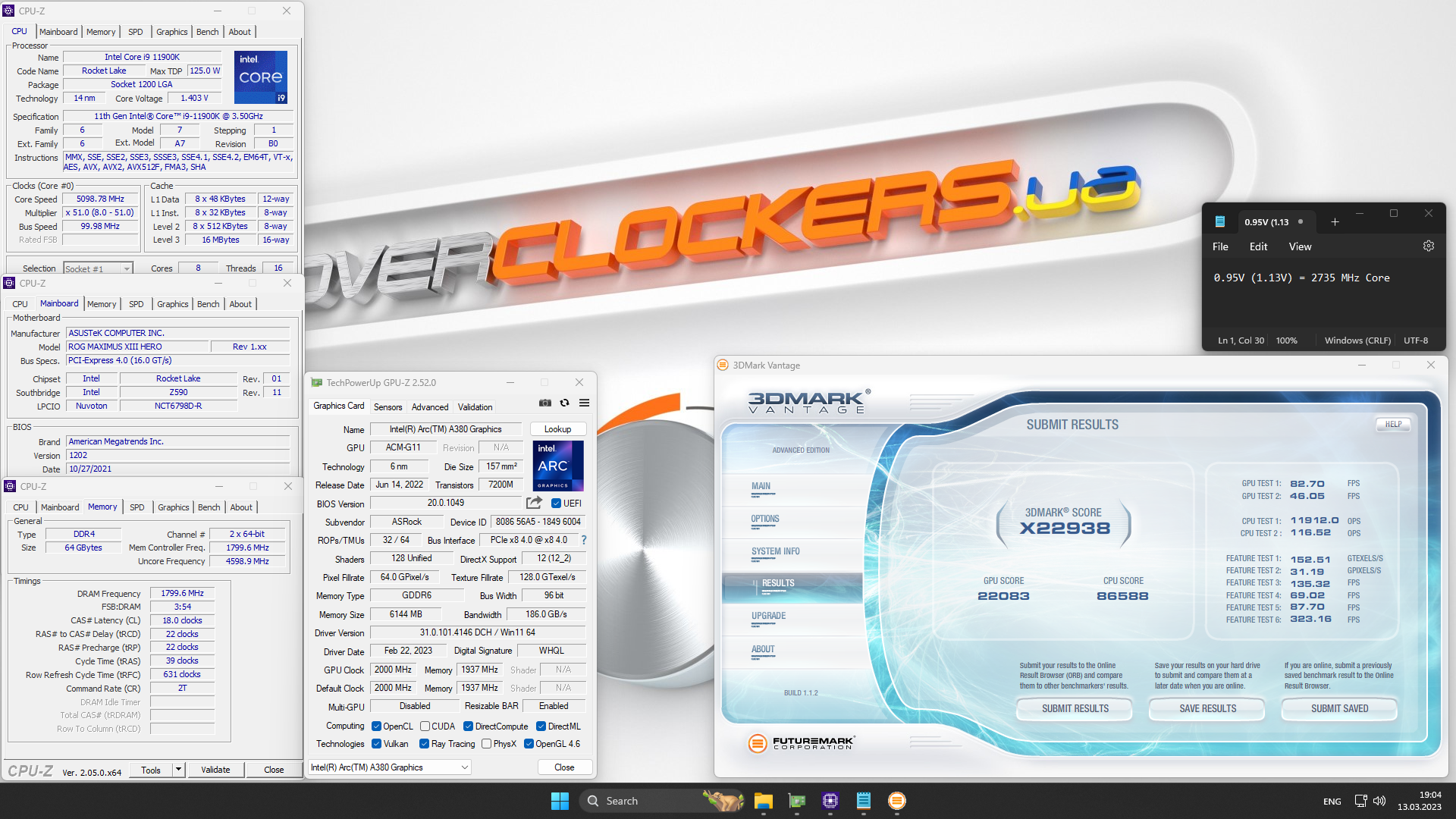The height and width of the screenshot is (819, 1456).
Task: Click the GPU name field in GPU-Z
Action: [445, 429]
